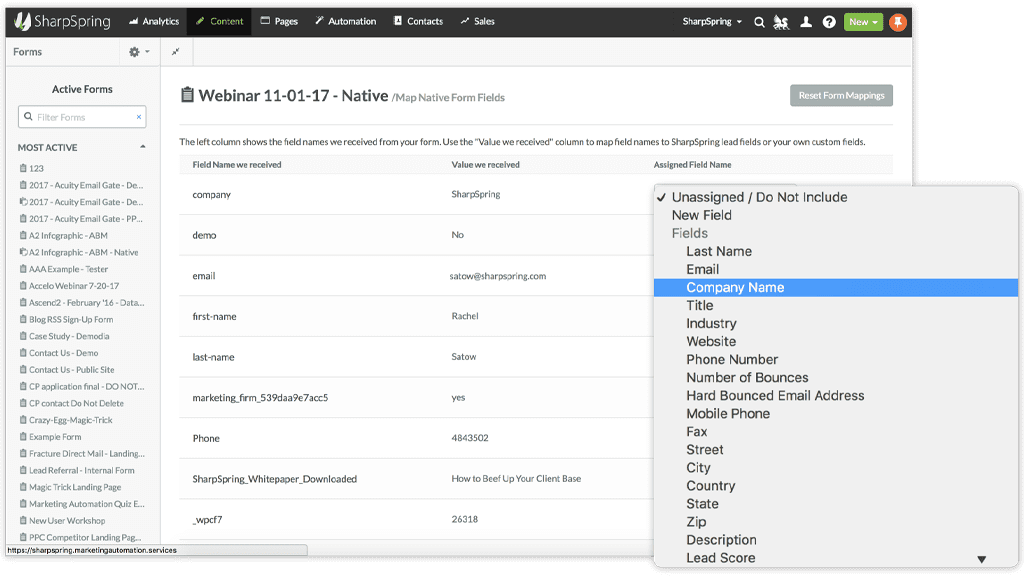Open the Contacts menu

419,22
